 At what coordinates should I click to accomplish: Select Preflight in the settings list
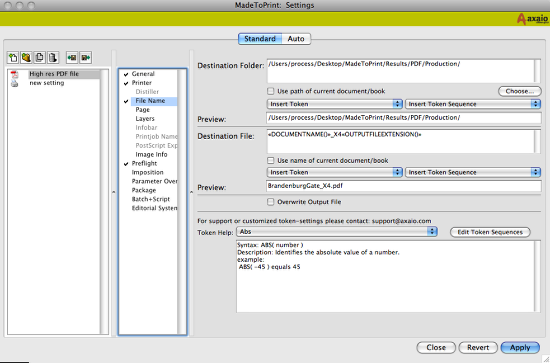(144, 163)
